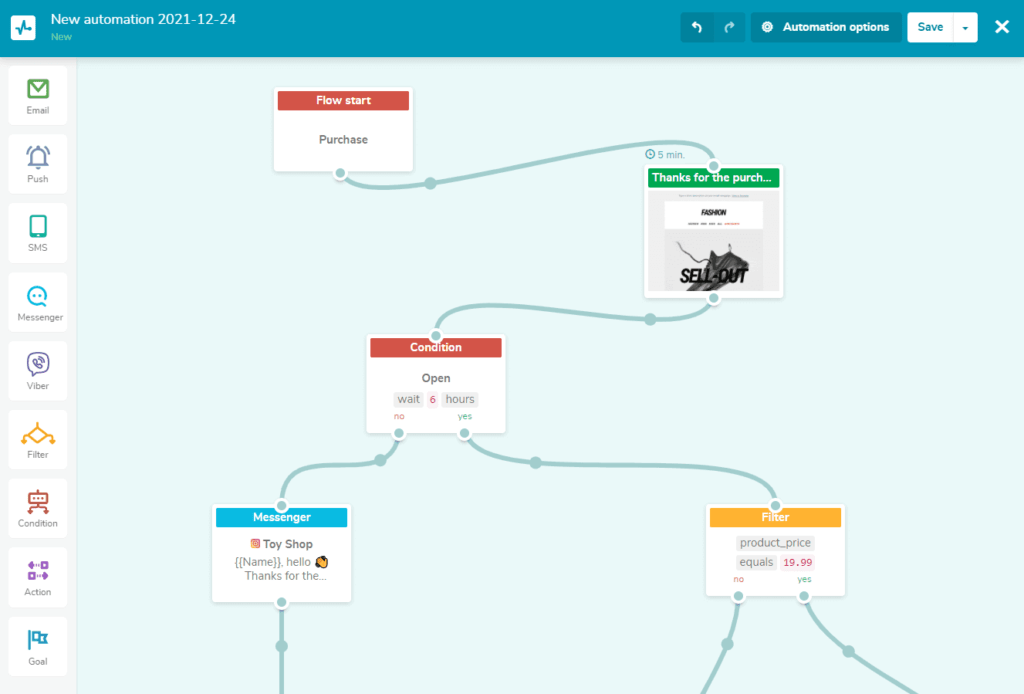
Task: Click the redo arrow in the toolbar
Action: [729, 27]
